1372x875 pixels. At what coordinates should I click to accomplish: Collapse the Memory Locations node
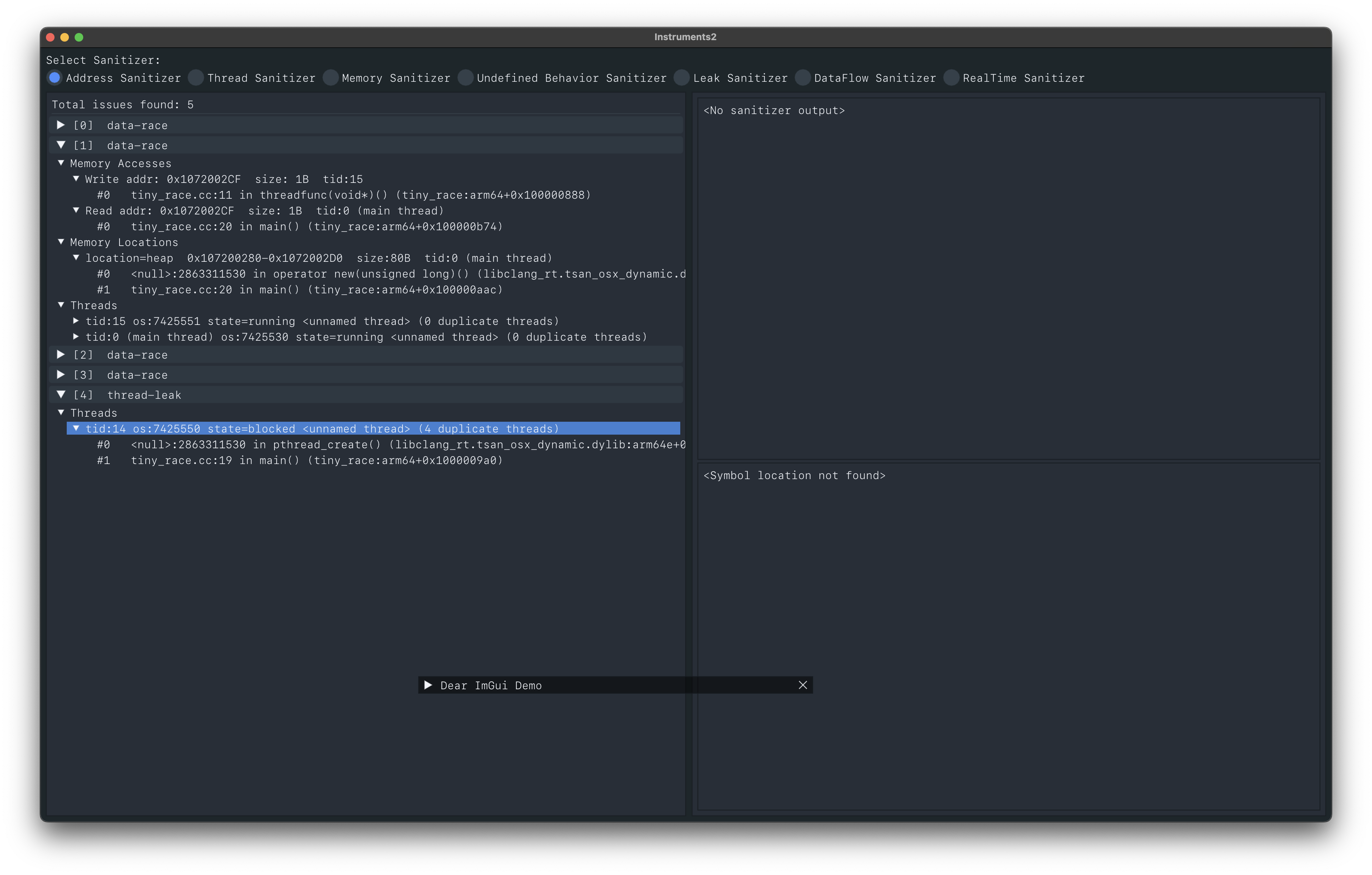pos(61,242)
